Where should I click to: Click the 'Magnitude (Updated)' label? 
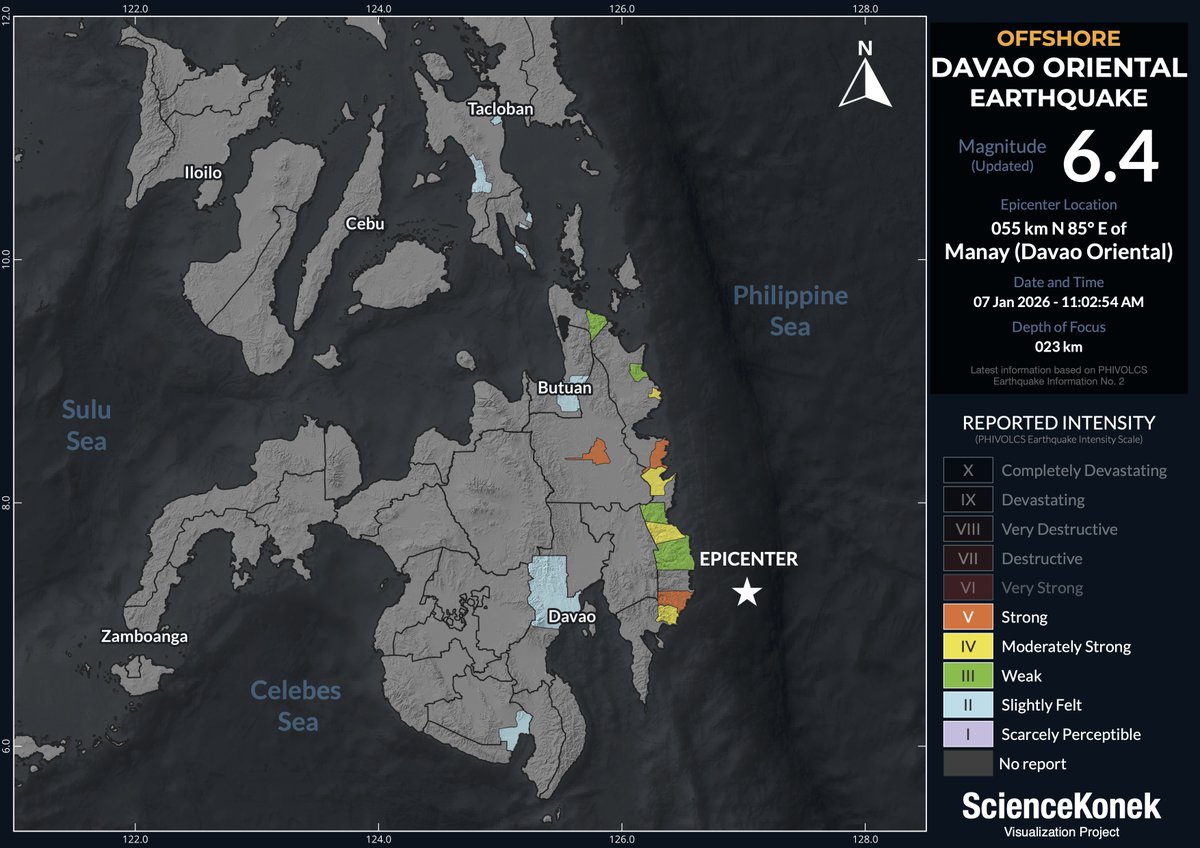(1002, 155)
